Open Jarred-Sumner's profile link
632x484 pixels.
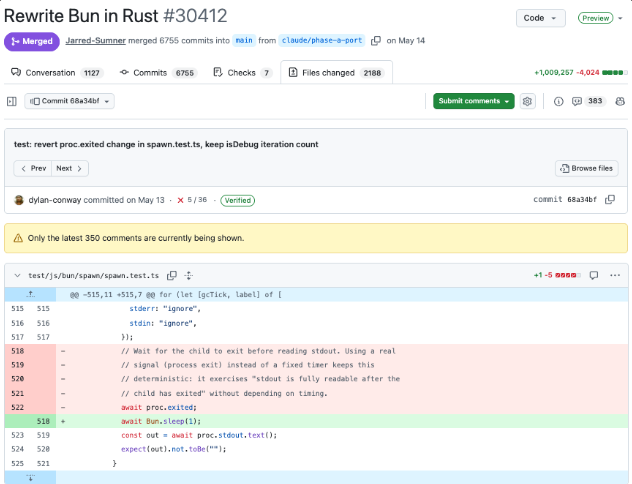(96, 41)
